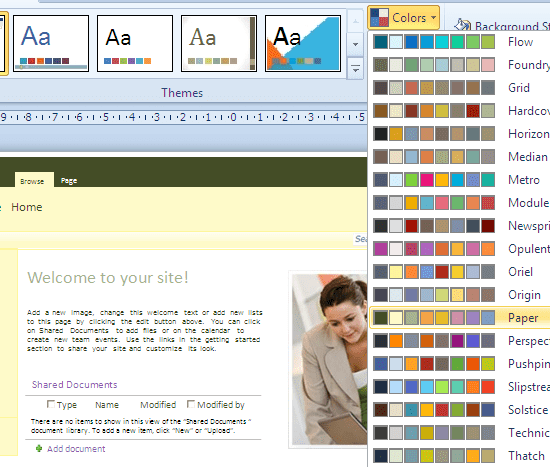Viewport: 550px width, 467px height.
Task: Select the Opulent color scheme
Action: (460, 249)
